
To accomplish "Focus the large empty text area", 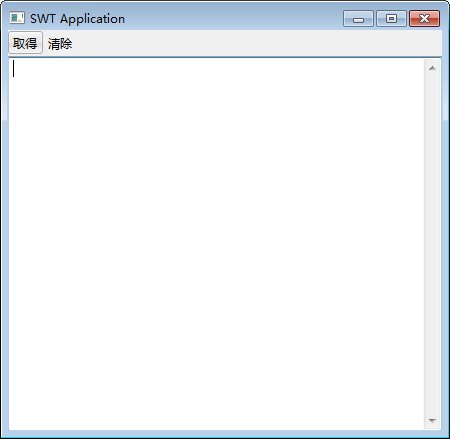I will point(217,244).
